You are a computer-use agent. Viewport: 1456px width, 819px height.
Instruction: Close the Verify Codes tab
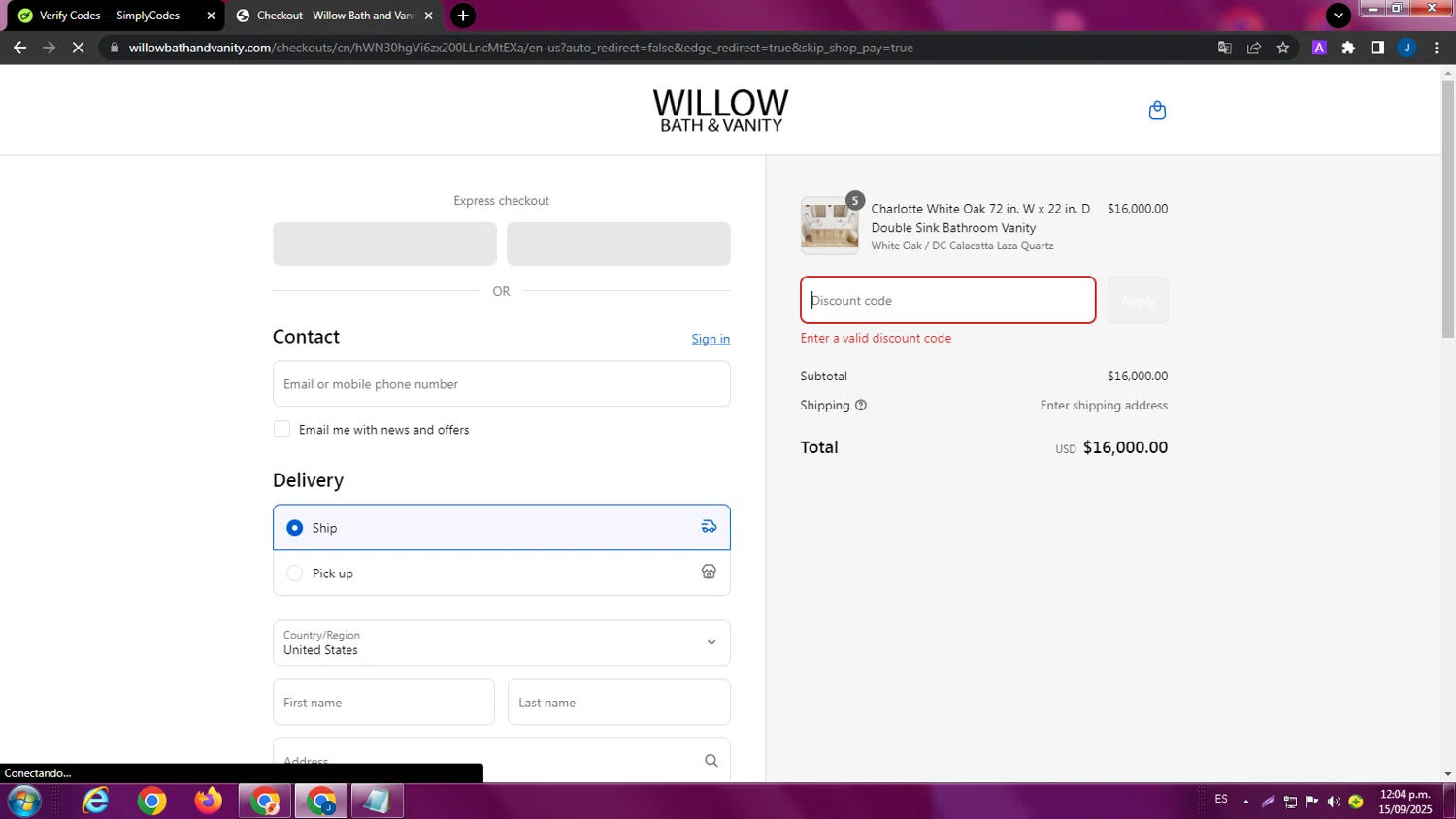[211, 16]
